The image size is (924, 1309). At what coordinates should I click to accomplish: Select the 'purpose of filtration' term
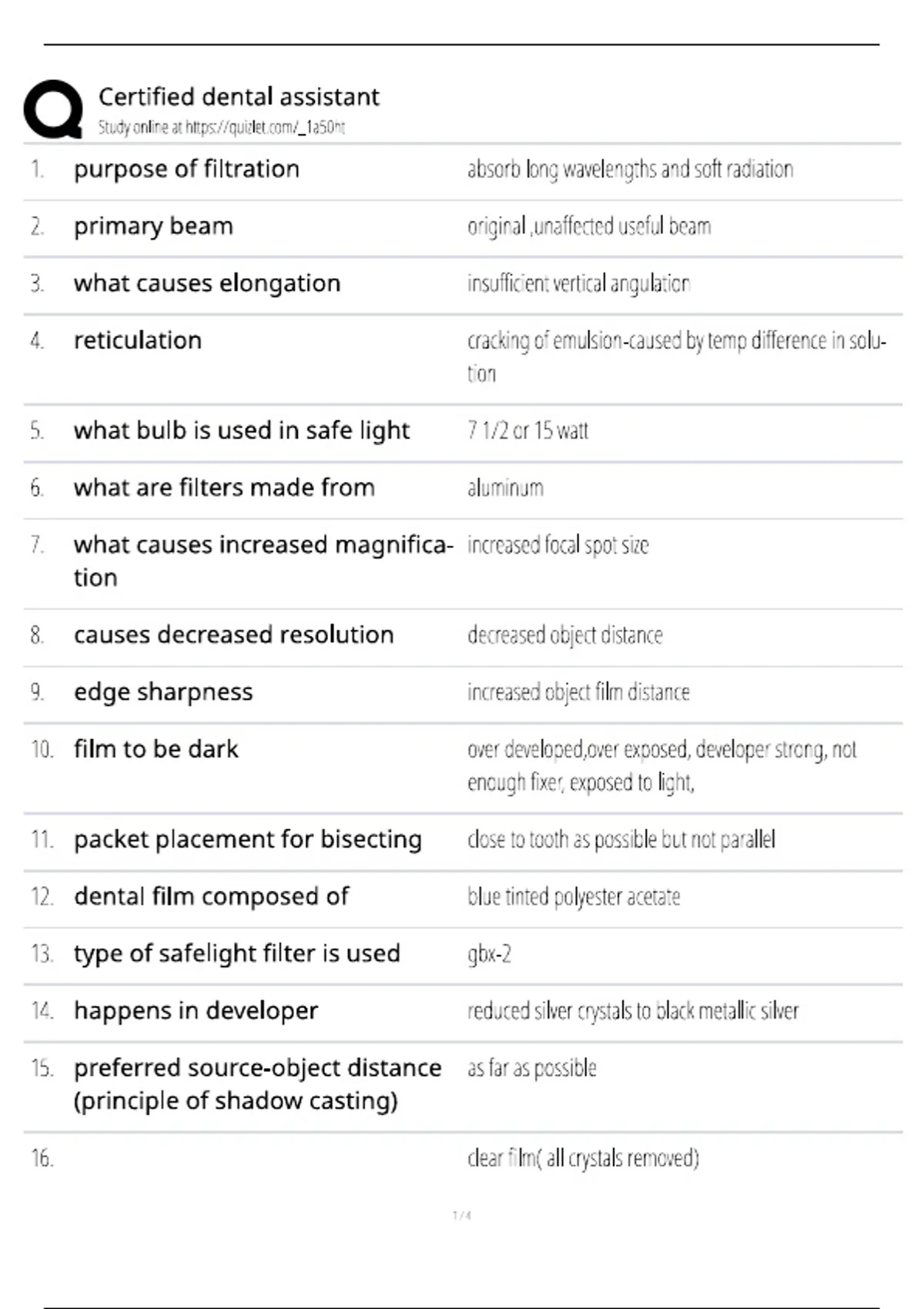click(186, 169)
